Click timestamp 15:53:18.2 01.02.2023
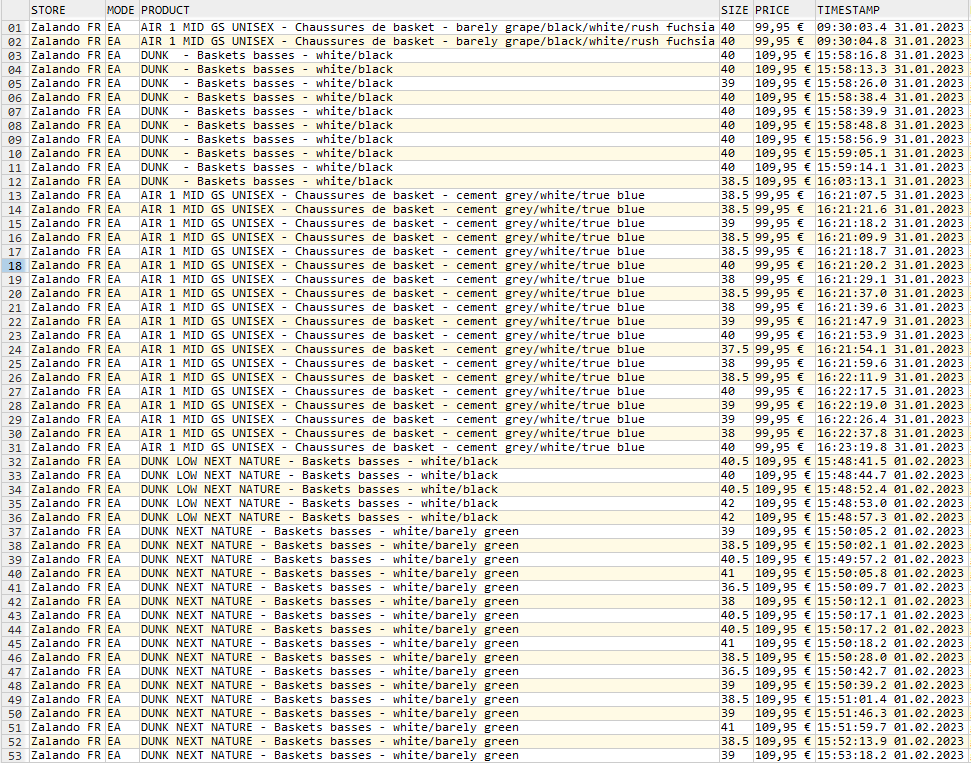971x763 pixels. point(890,756)
